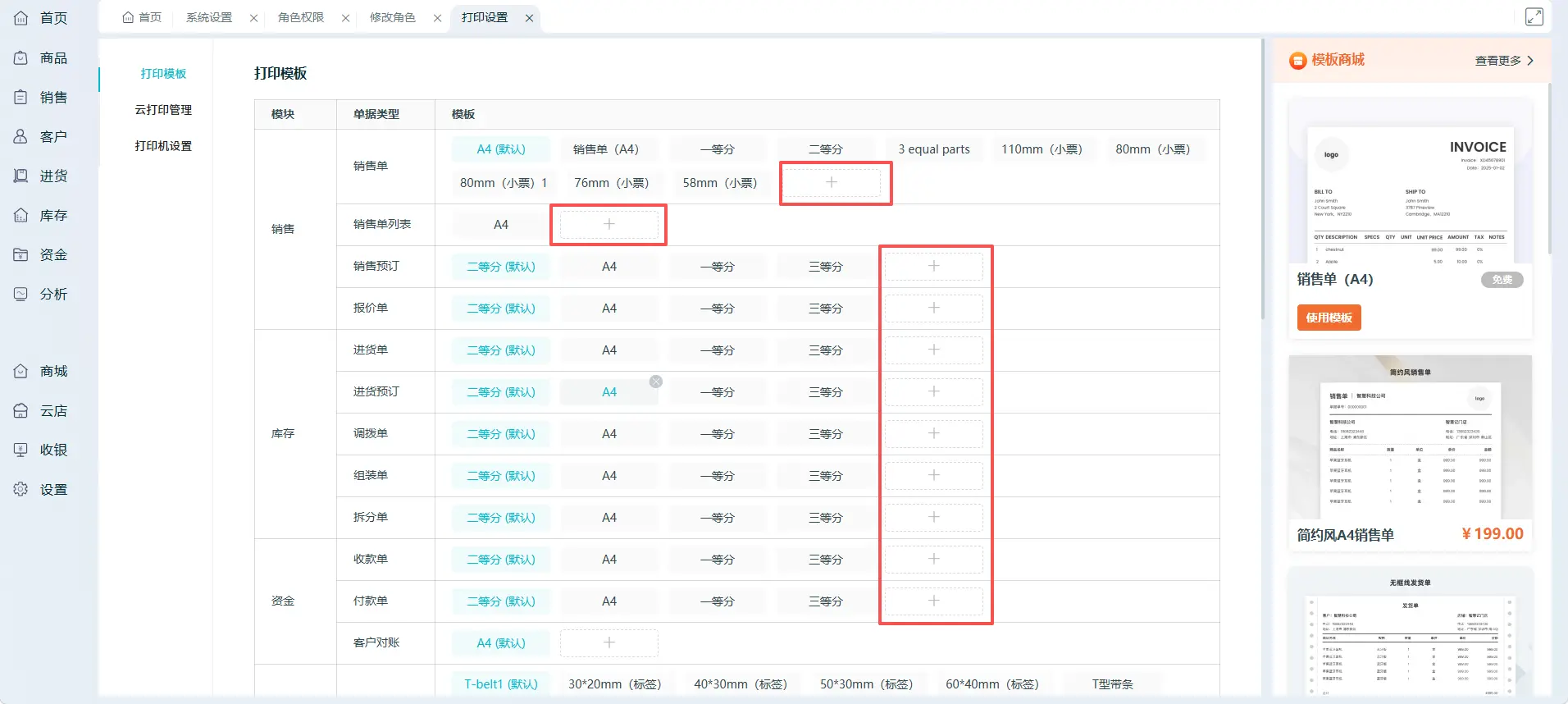Add a new template for 销售单

pyautogui.click(x=832, y=182)
